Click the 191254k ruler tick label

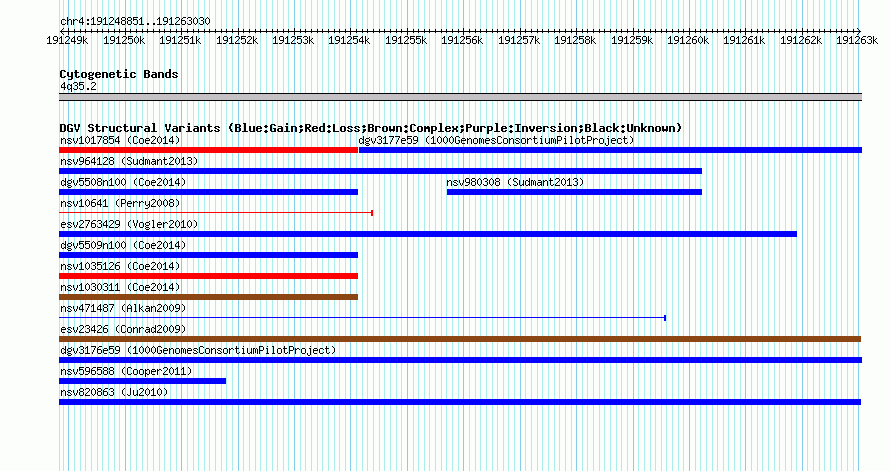(x=349, y=40)
